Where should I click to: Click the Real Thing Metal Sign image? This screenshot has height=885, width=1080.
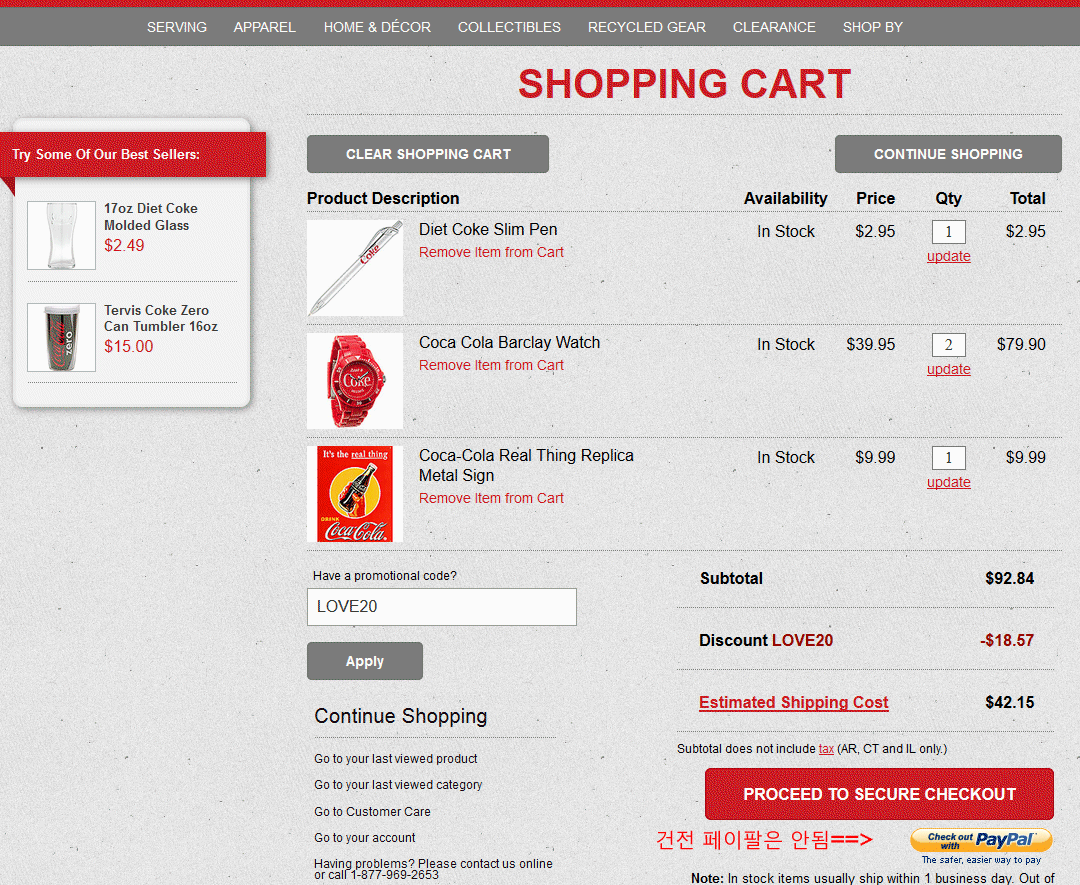click(x=355, y=494)
